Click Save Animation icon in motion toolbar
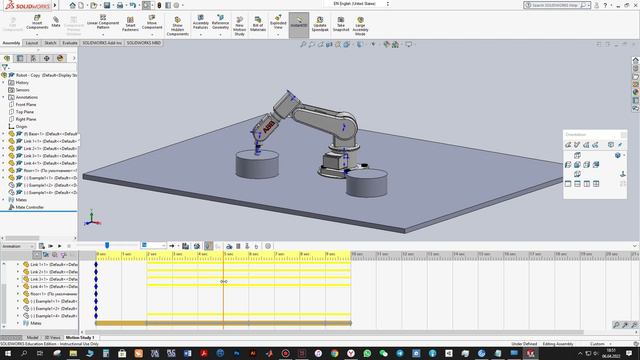 tap(186, 246)
